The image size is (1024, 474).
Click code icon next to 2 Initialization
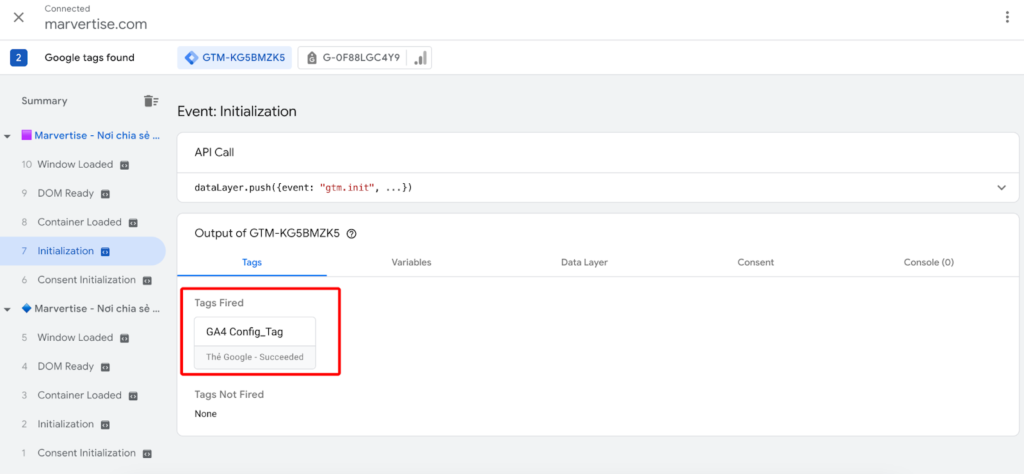(105, 424)
